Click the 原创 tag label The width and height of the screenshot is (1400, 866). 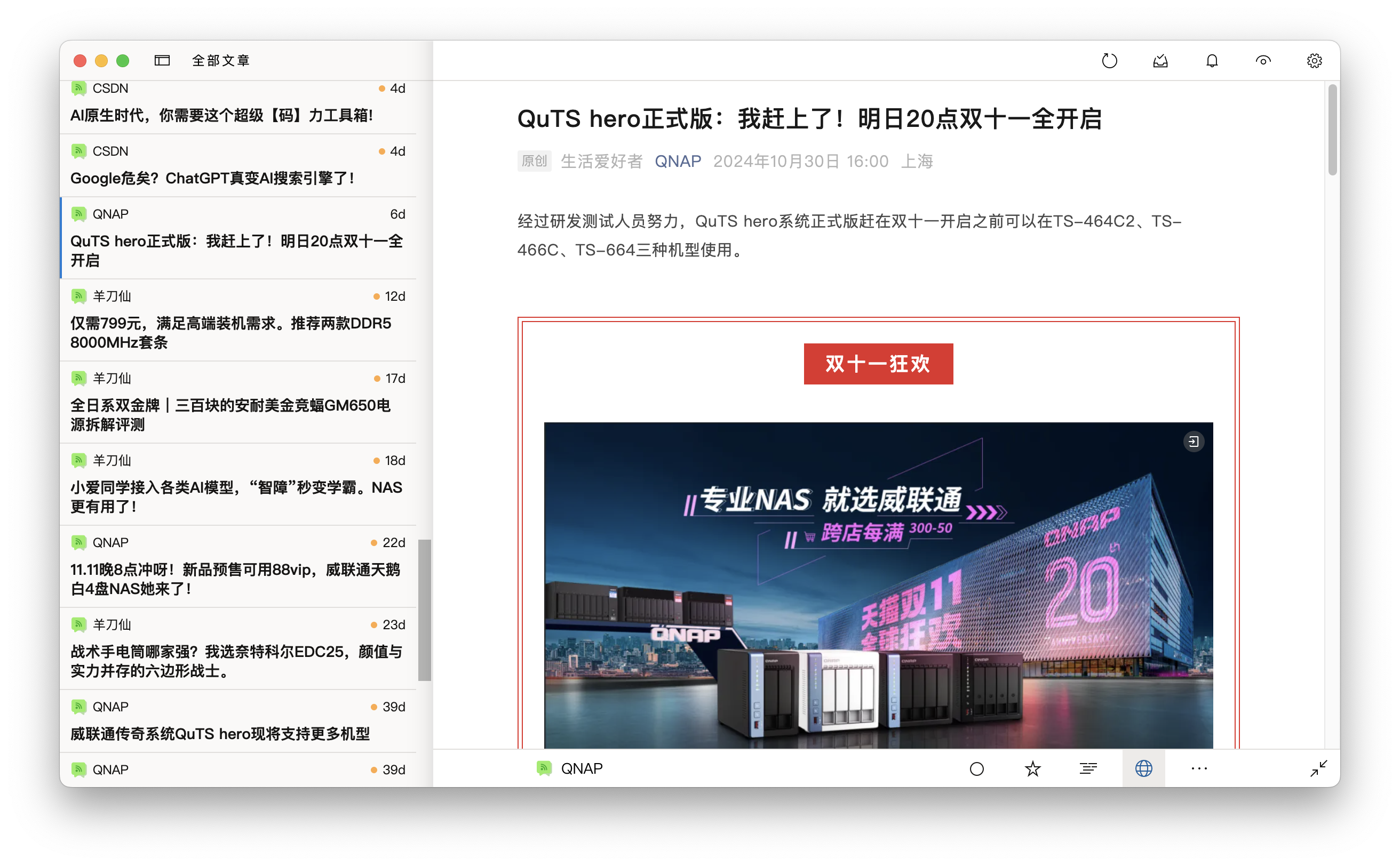pos(534,162)
